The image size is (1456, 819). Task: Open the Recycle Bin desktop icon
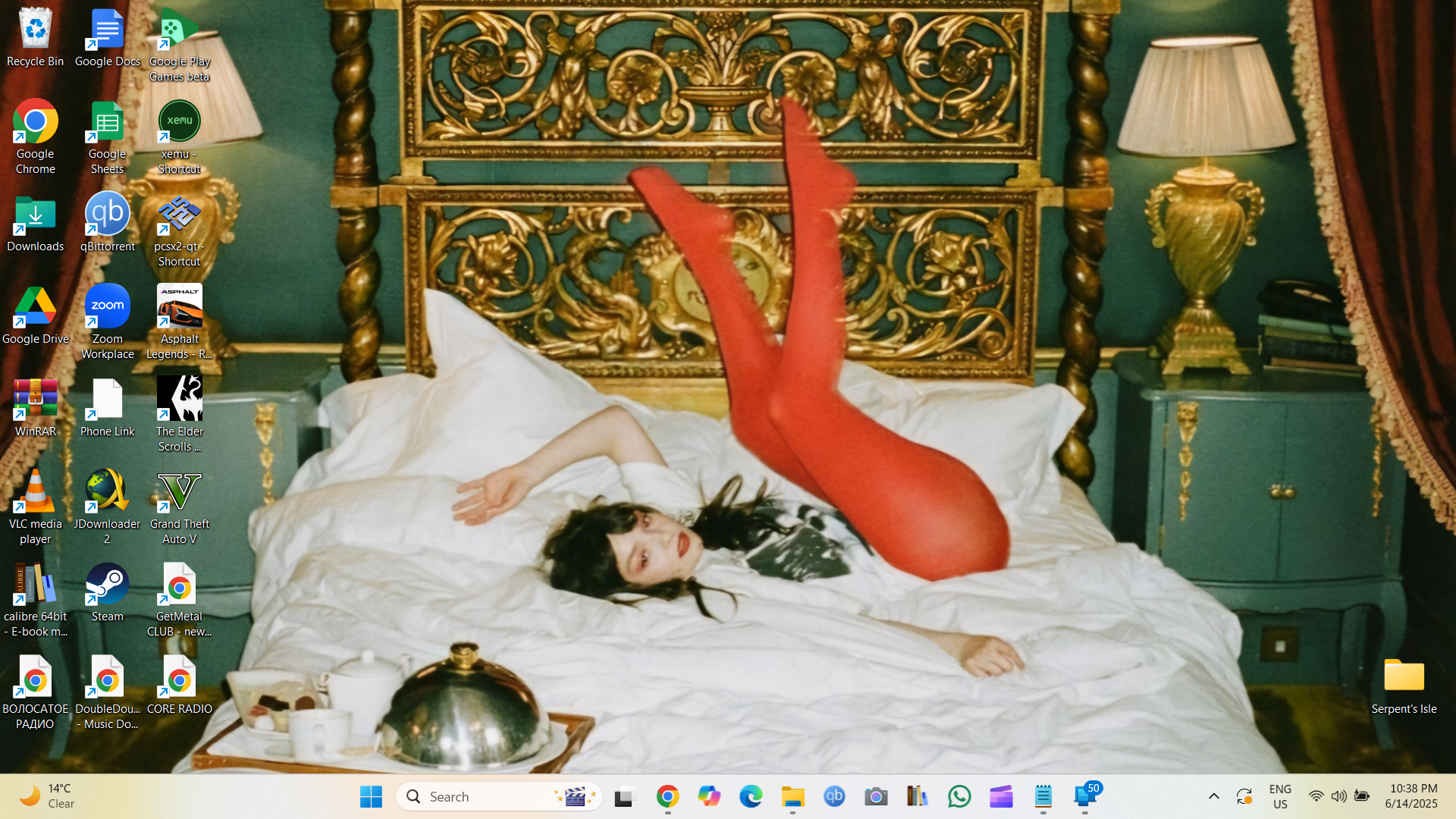coord(35,38)
